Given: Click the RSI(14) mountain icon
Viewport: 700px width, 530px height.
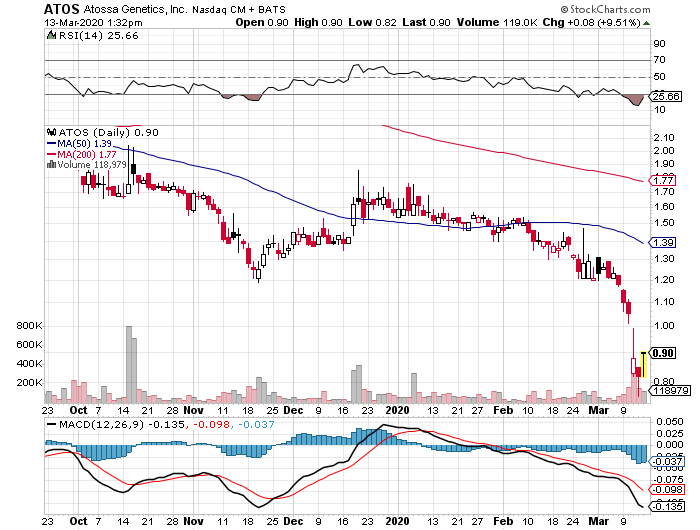Looking at the screenshot, I should 52,35.
